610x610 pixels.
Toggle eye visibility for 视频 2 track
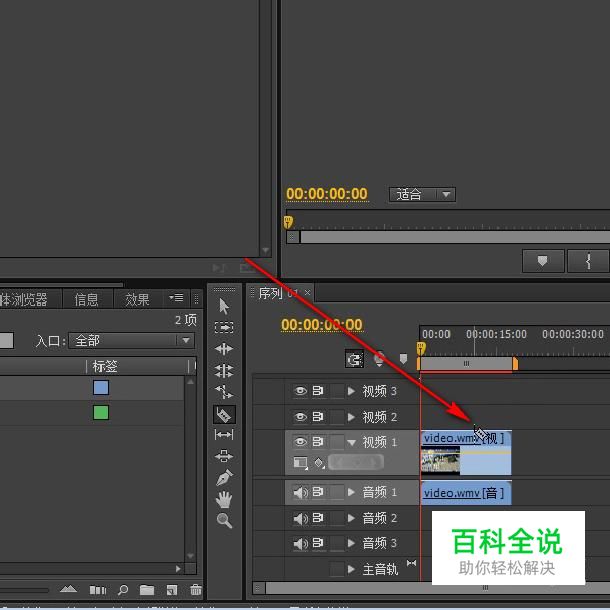tap(300, 417)
